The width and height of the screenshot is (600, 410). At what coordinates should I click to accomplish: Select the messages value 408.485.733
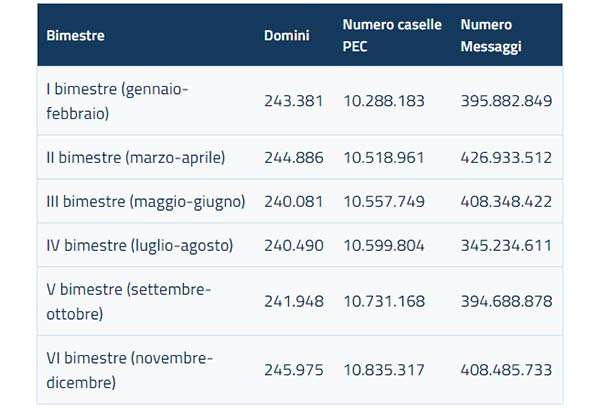click(507, 369)
